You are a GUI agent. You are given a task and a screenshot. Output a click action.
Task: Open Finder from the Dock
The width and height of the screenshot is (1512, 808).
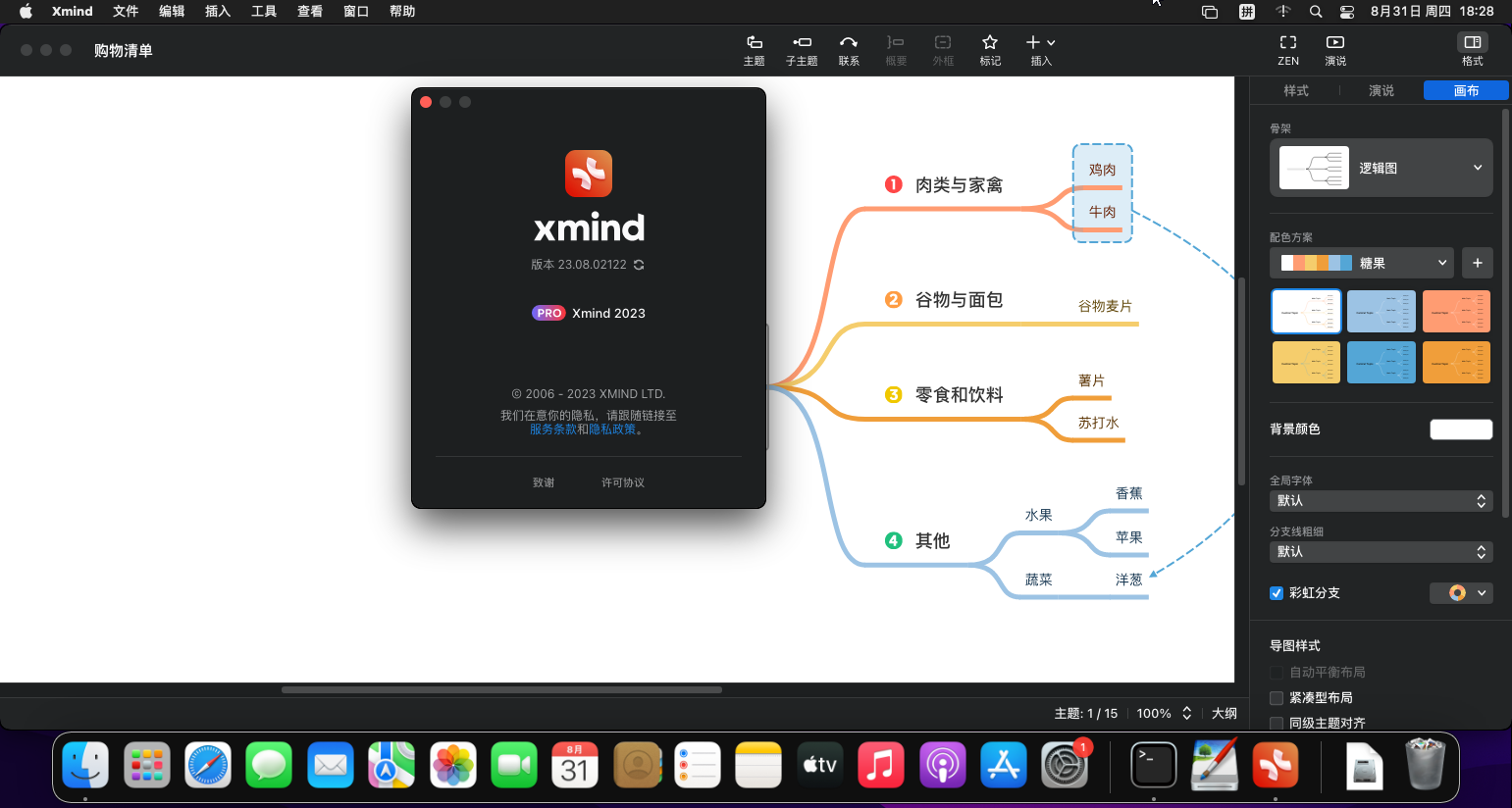(x=85, y=765)
